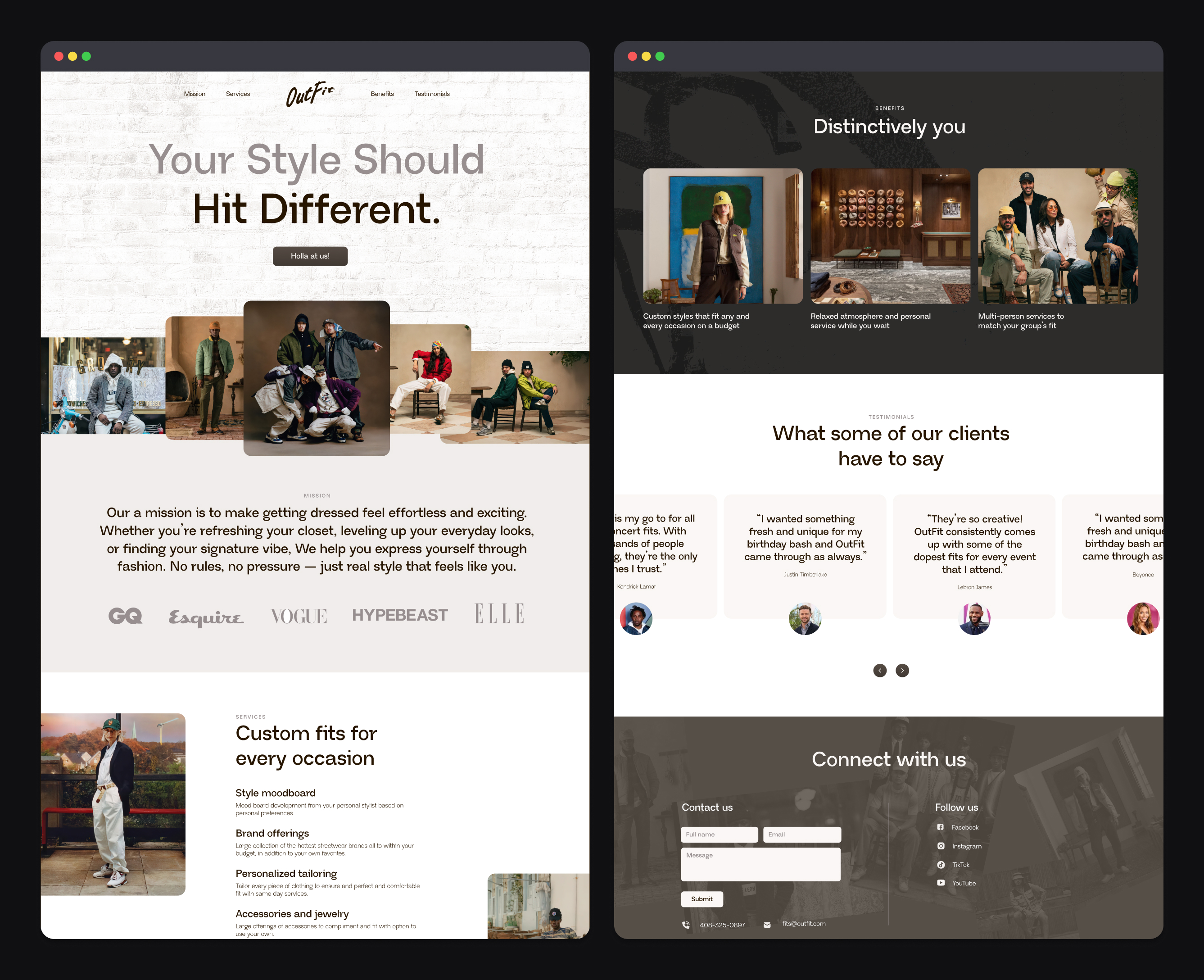The height and width of the screenshot is (980, 1204).
Task: Click Justin Timberlake's testimonial avatar
Action: [805, 619]
